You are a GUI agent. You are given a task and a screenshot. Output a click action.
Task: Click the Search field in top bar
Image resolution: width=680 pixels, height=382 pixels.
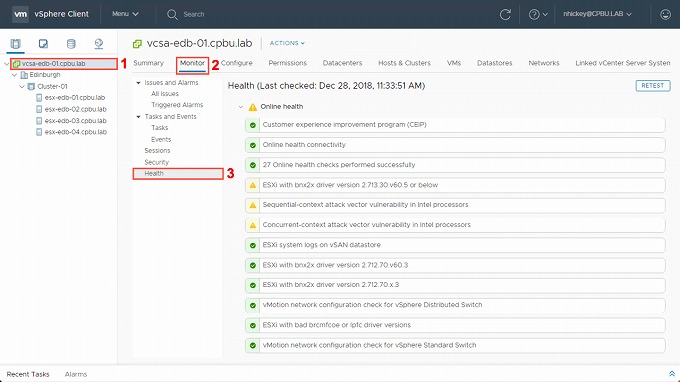click(193, 14)
